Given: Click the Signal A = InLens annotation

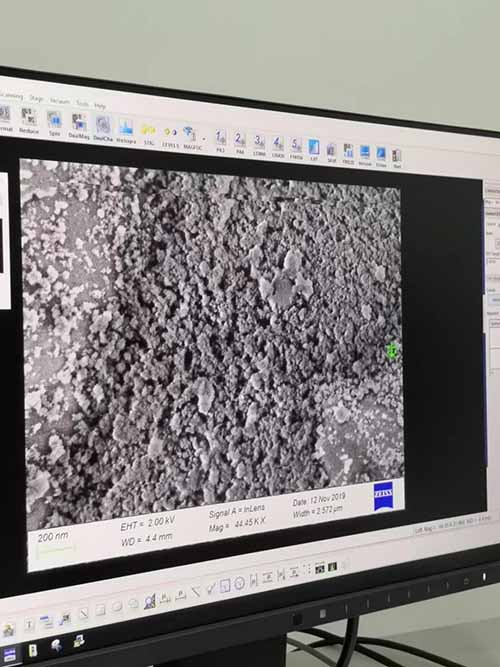Looking at the screenshot, I should point(237,511).
